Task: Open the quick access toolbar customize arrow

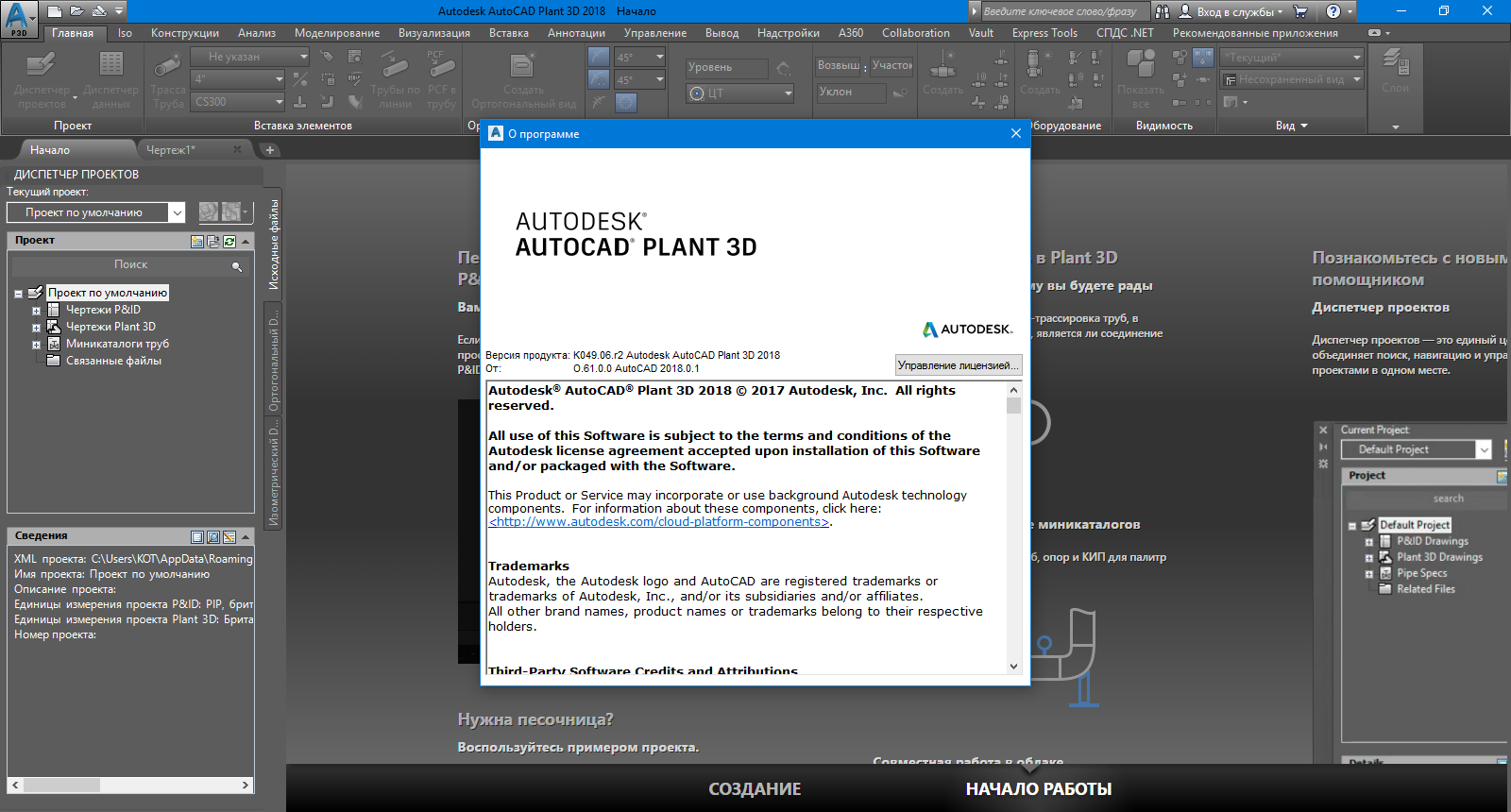Action: (119, 11)
